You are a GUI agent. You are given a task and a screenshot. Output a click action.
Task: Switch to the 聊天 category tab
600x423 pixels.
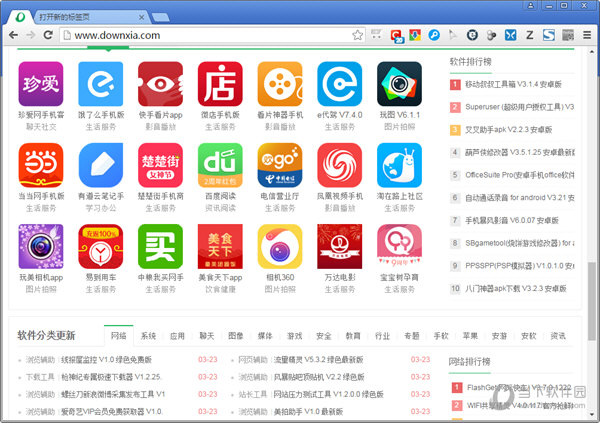pos(207,336)
